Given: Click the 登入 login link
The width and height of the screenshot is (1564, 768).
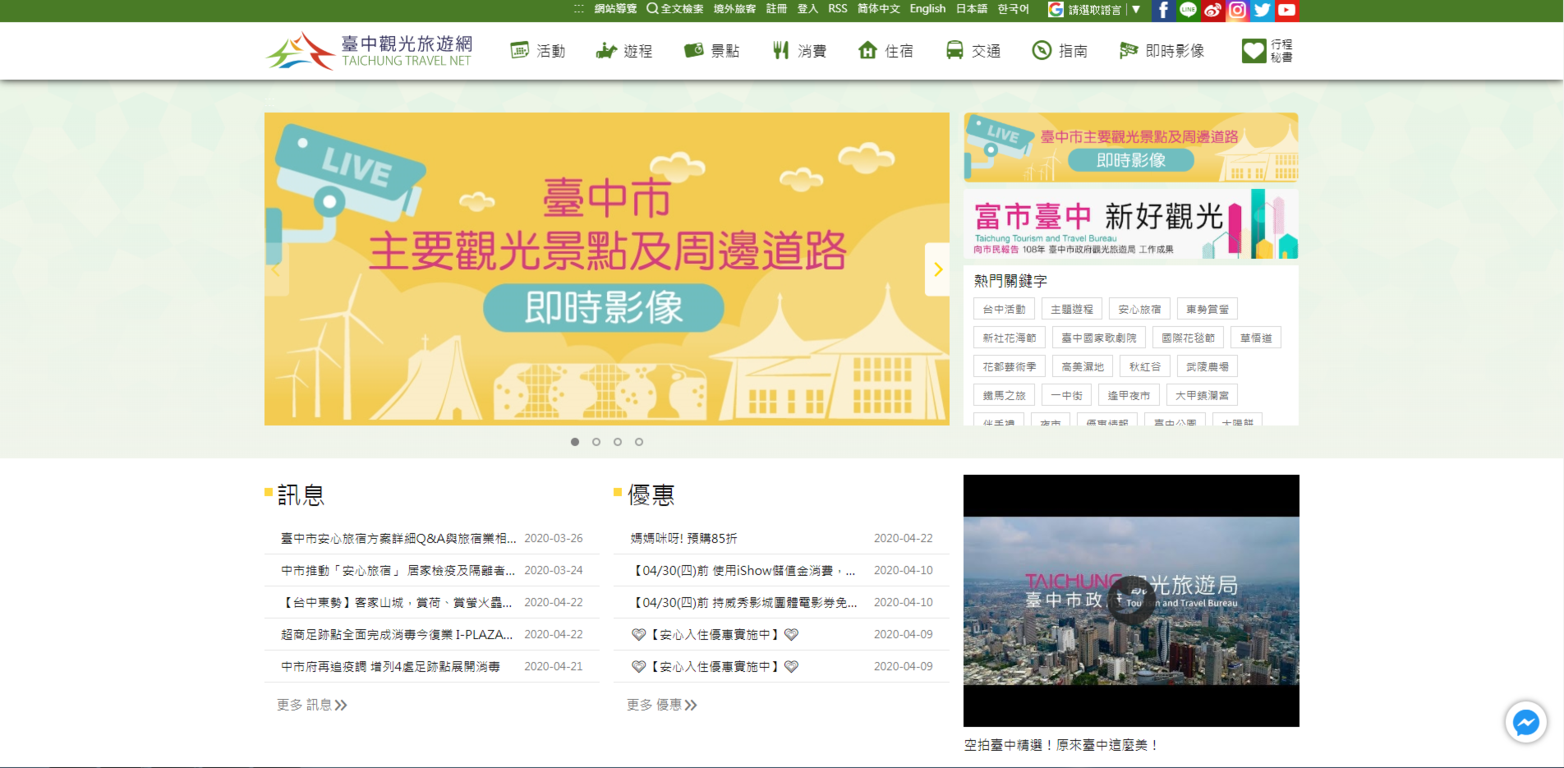Looking at the screenshot, I should [x=807, y=9].
